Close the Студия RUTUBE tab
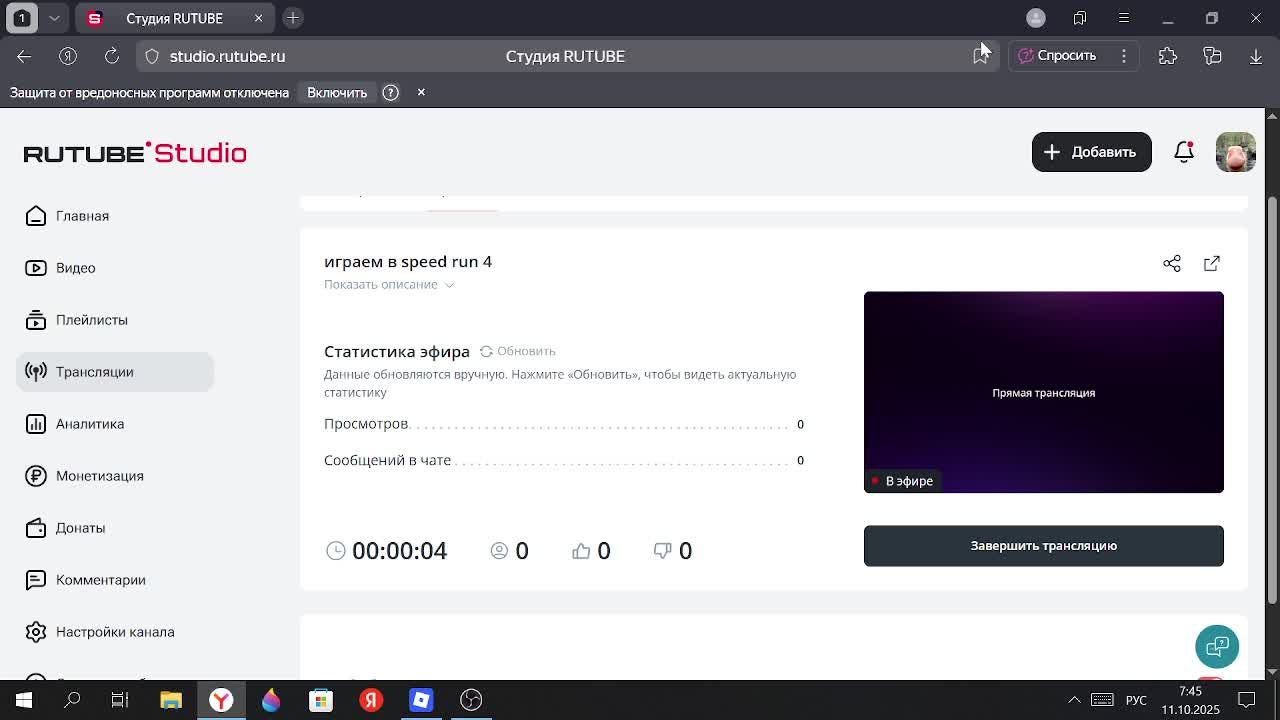The height and width of the screenshot is (720, 1280). point(258,18)
